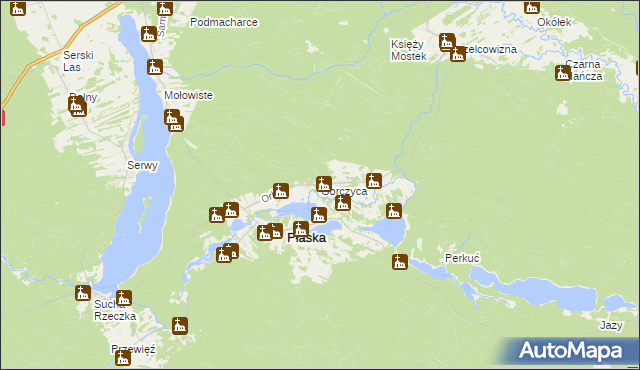
Task: Click the shrine icon near Okółek
Action: (532, 7)
